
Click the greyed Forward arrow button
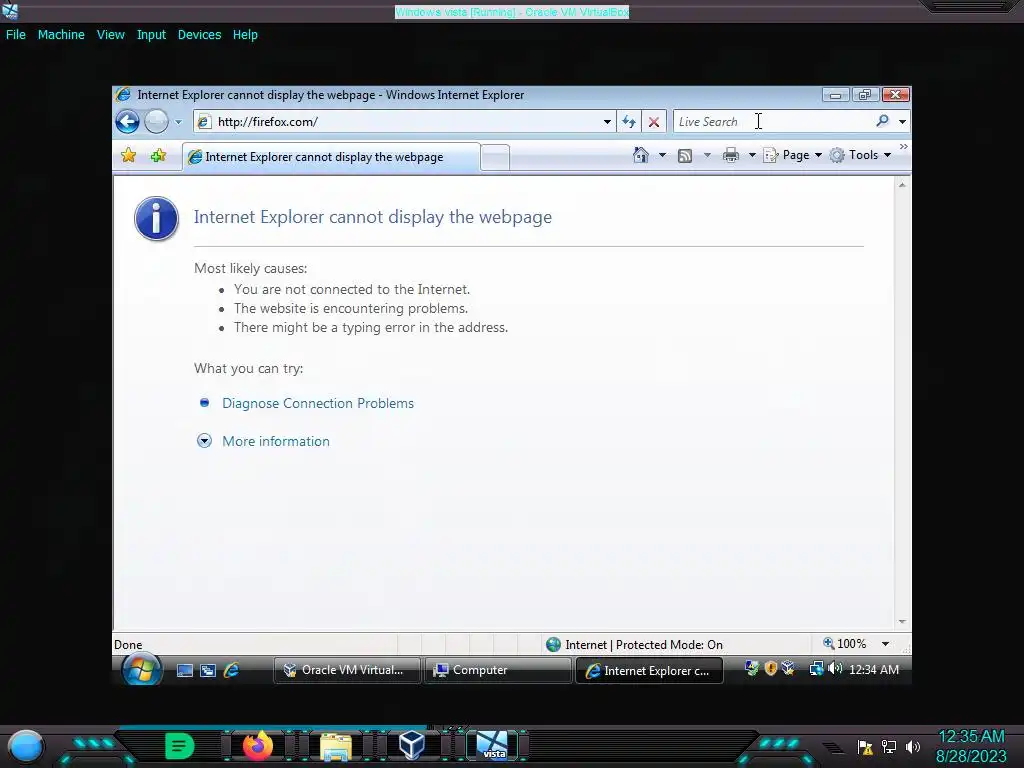(x=156, y=121)
